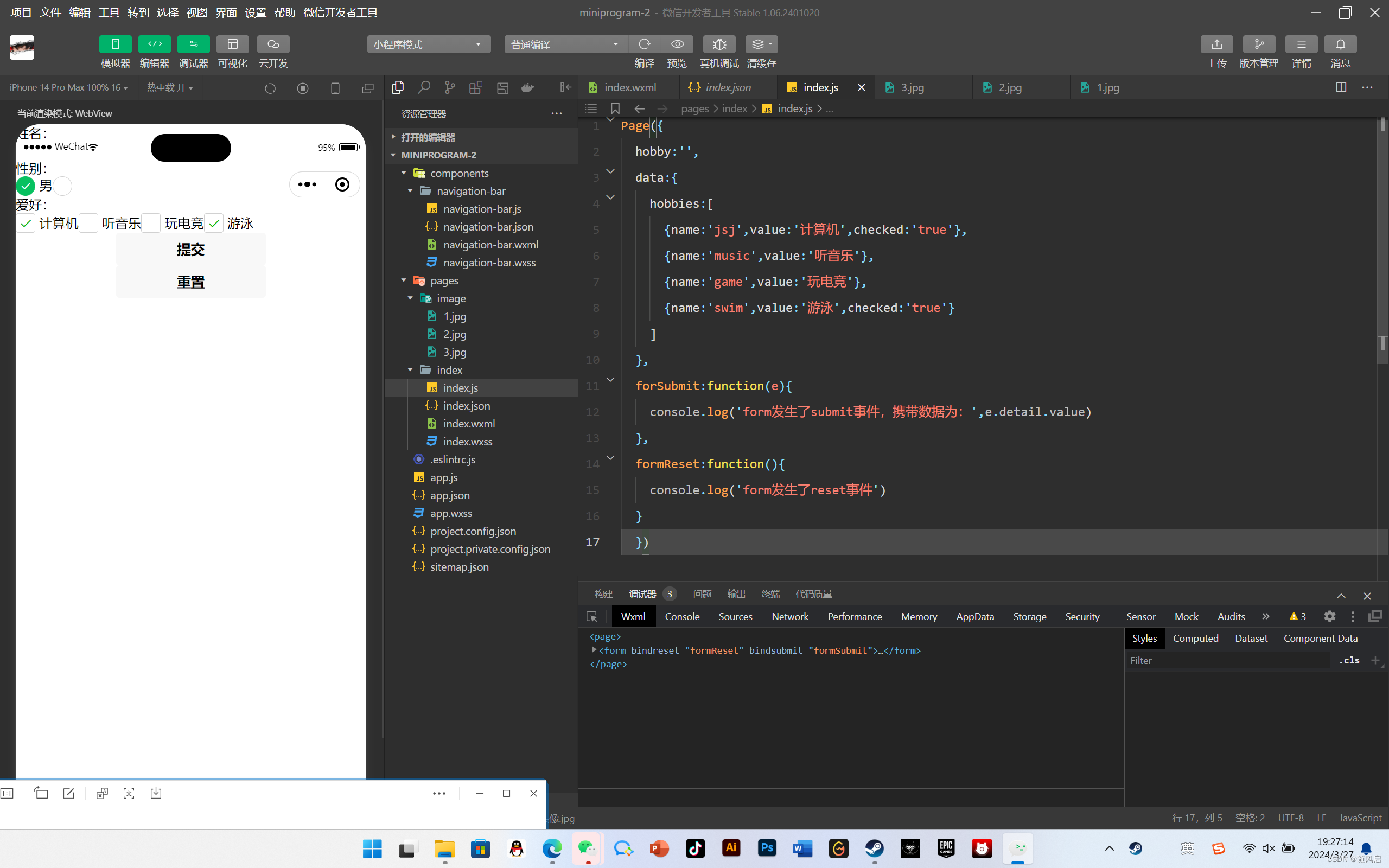The image size is (1389, 868).
Task: Click the preview eye icon
Action: tap(677, 44)
